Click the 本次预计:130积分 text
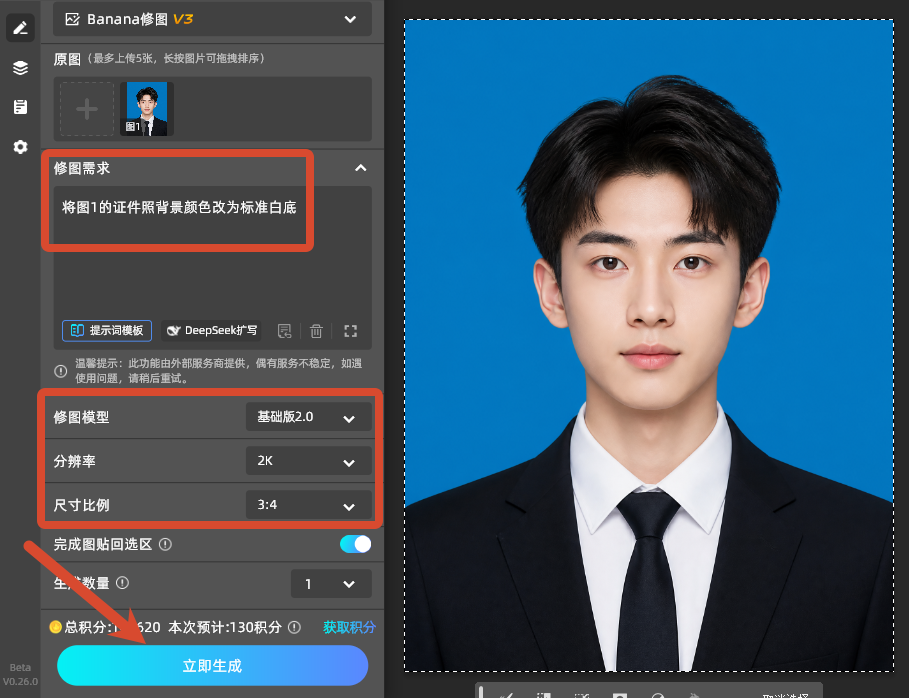 pyautogui.click(x=225, y=627)
